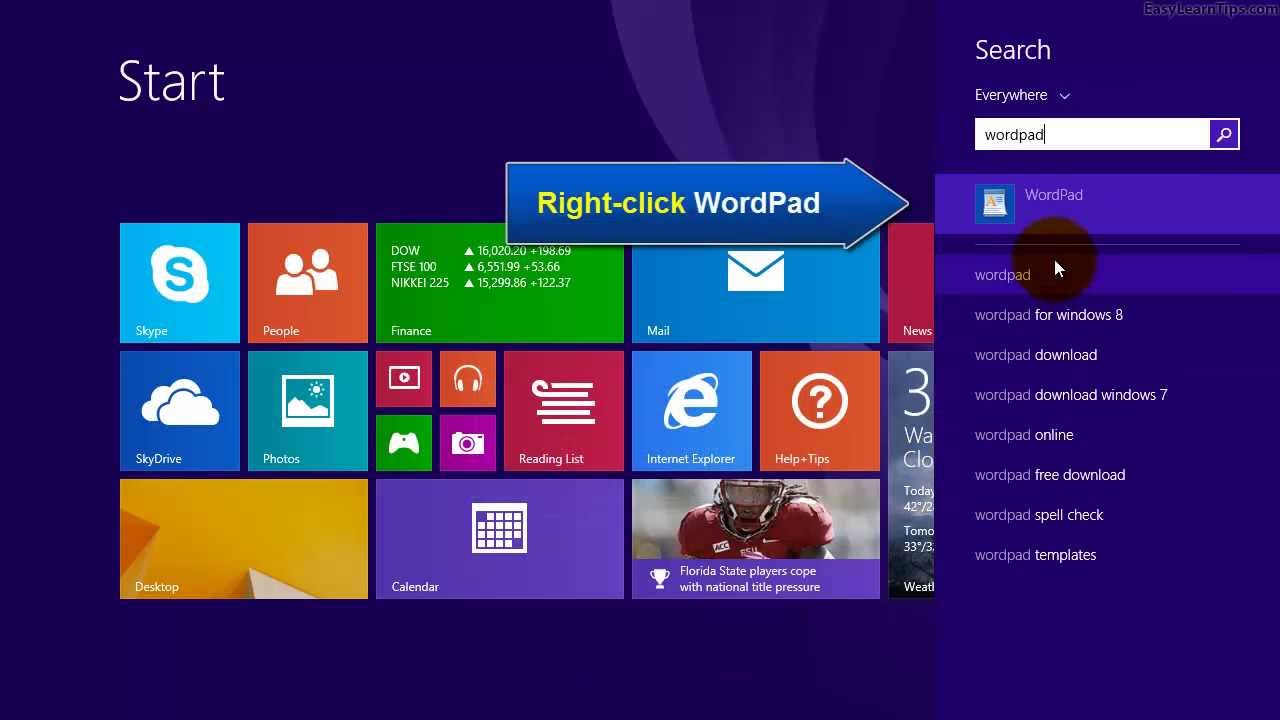Open the Internet Explorer tile
The height and width of the screenshot is (720, 1280).
(x=692, y=411)
